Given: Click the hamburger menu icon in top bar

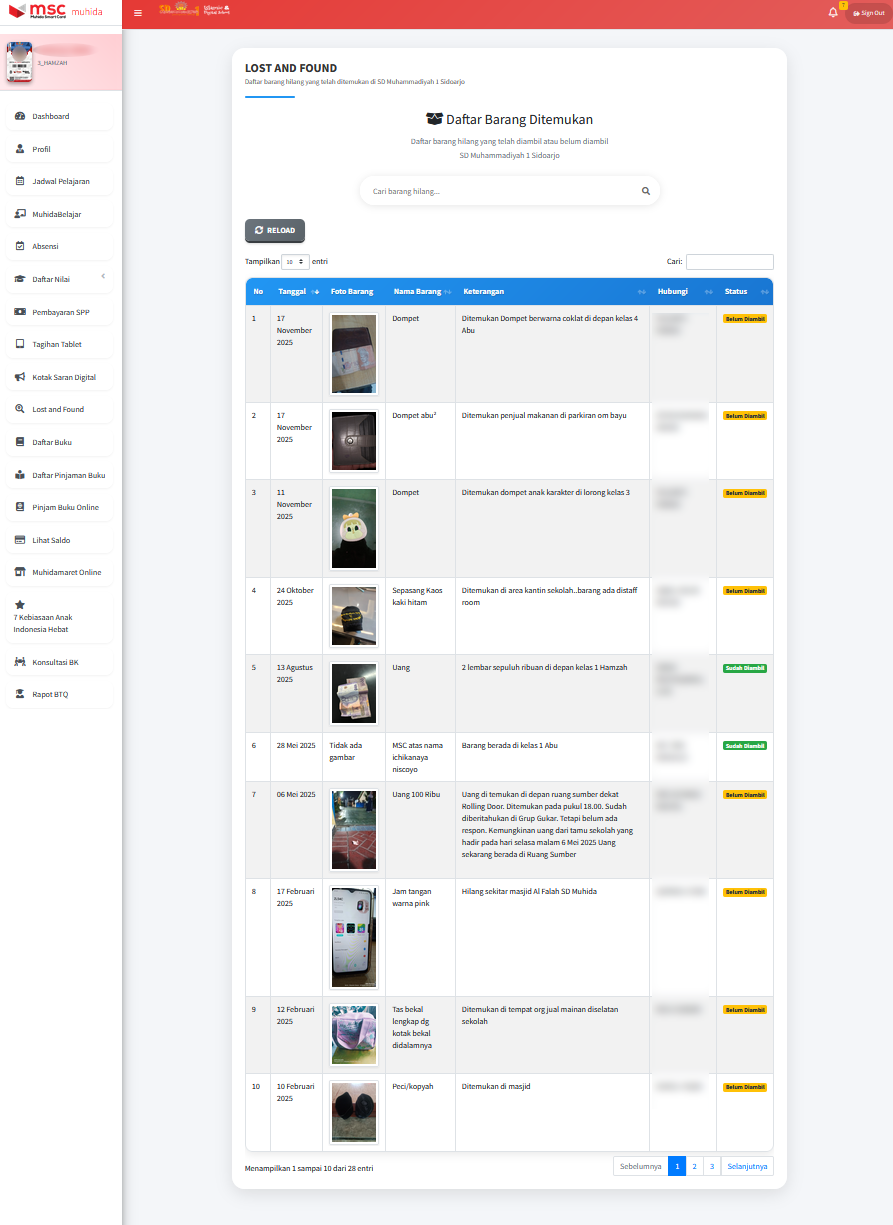Looking at the screenshot, I should pos(138,13).
